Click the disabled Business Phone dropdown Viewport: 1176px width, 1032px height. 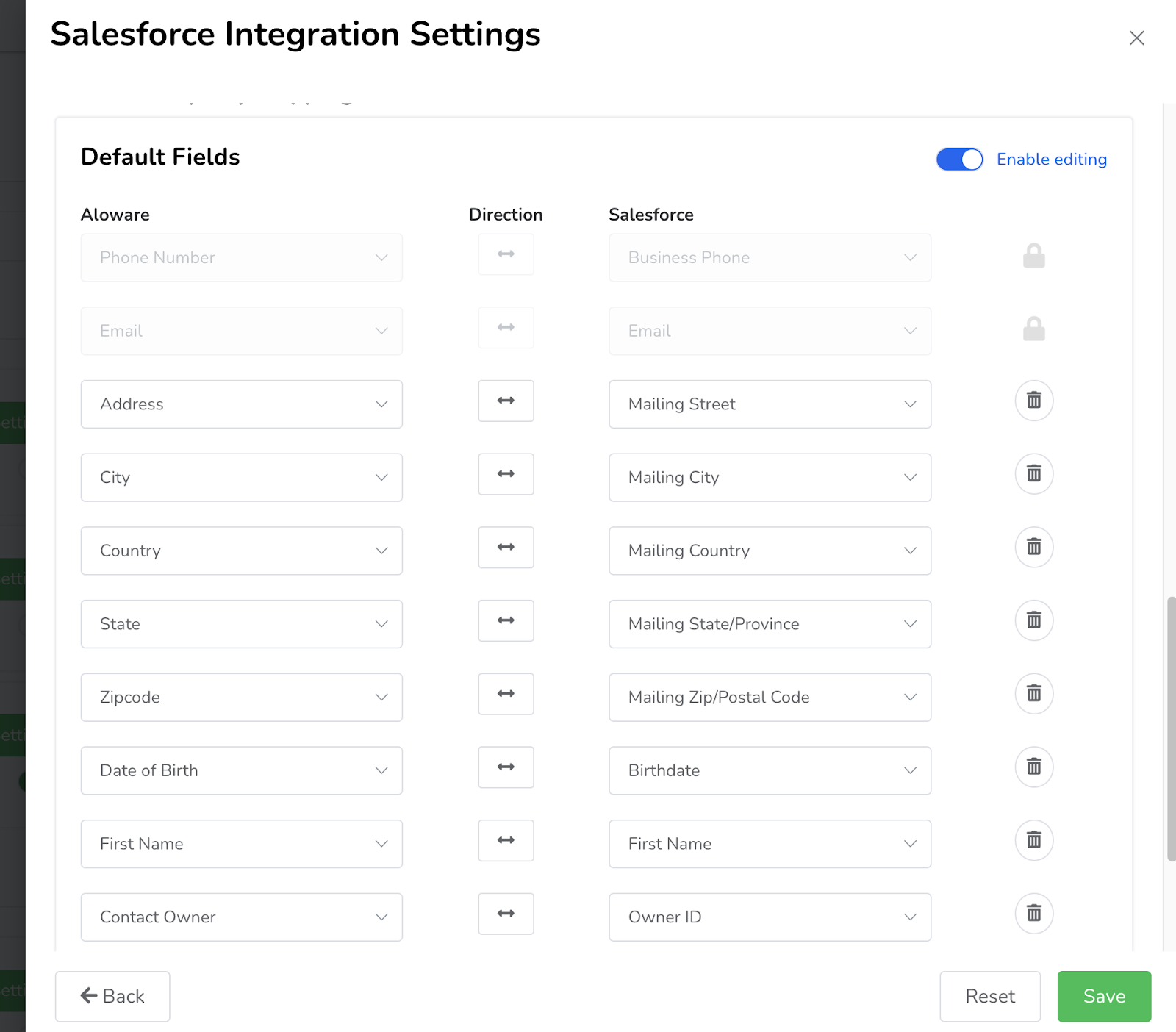point(770,258)
